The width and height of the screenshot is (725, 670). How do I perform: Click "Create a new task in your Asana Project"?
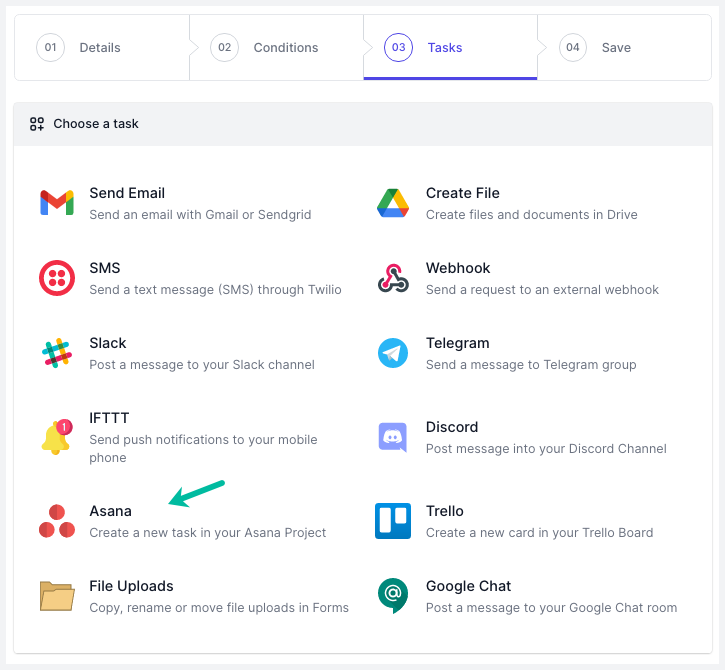coord(207,533)
